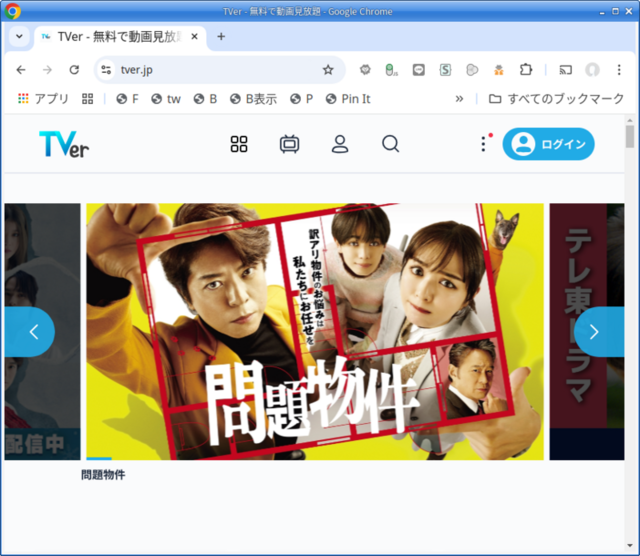This screenshot has height=556, width=640.
Task: Expand hidden bookmarks with the » chevron
Action: pos(459,99)
